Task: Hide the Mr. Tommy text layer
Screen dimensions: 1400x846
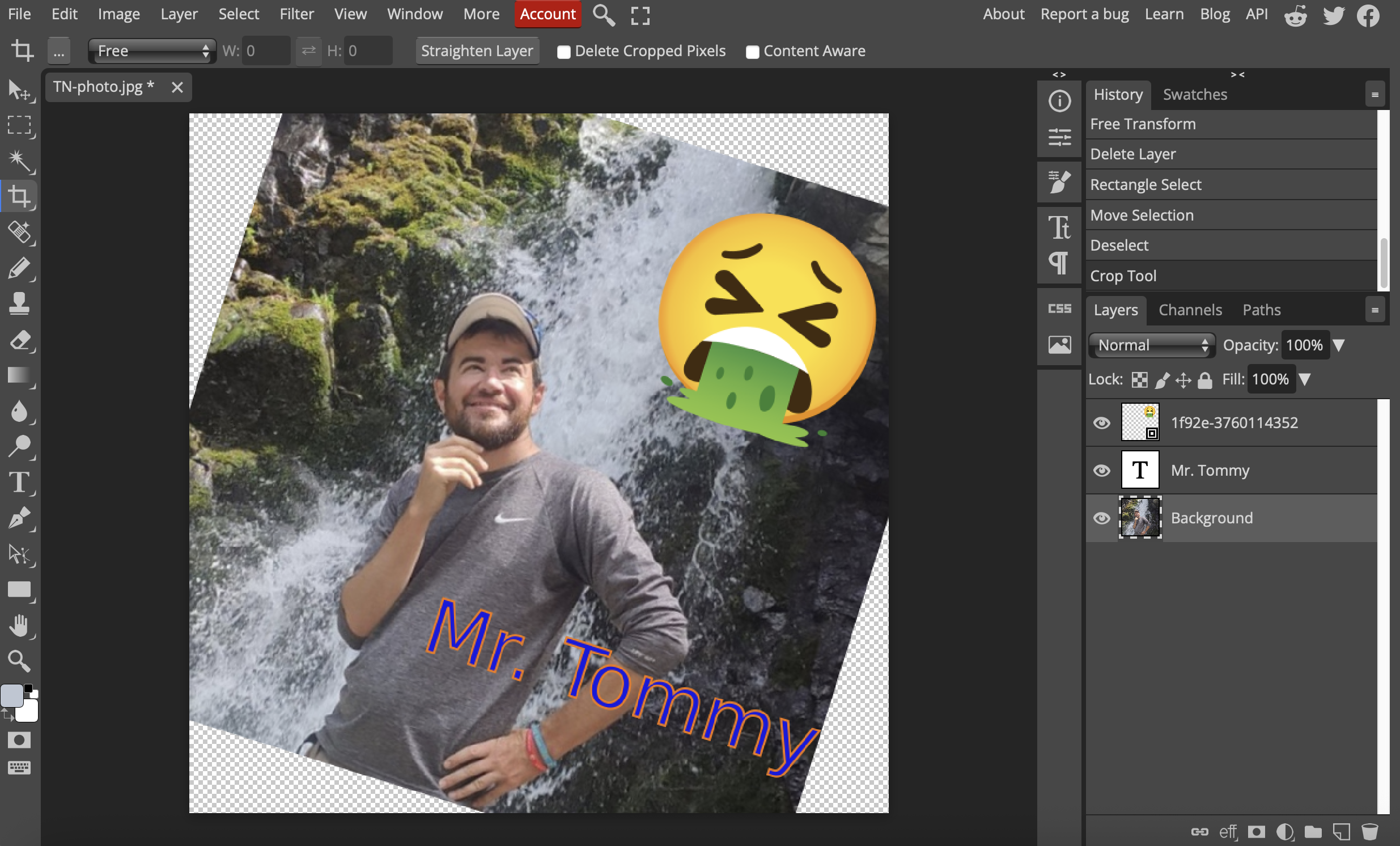Action: [x=1101, y=471]
